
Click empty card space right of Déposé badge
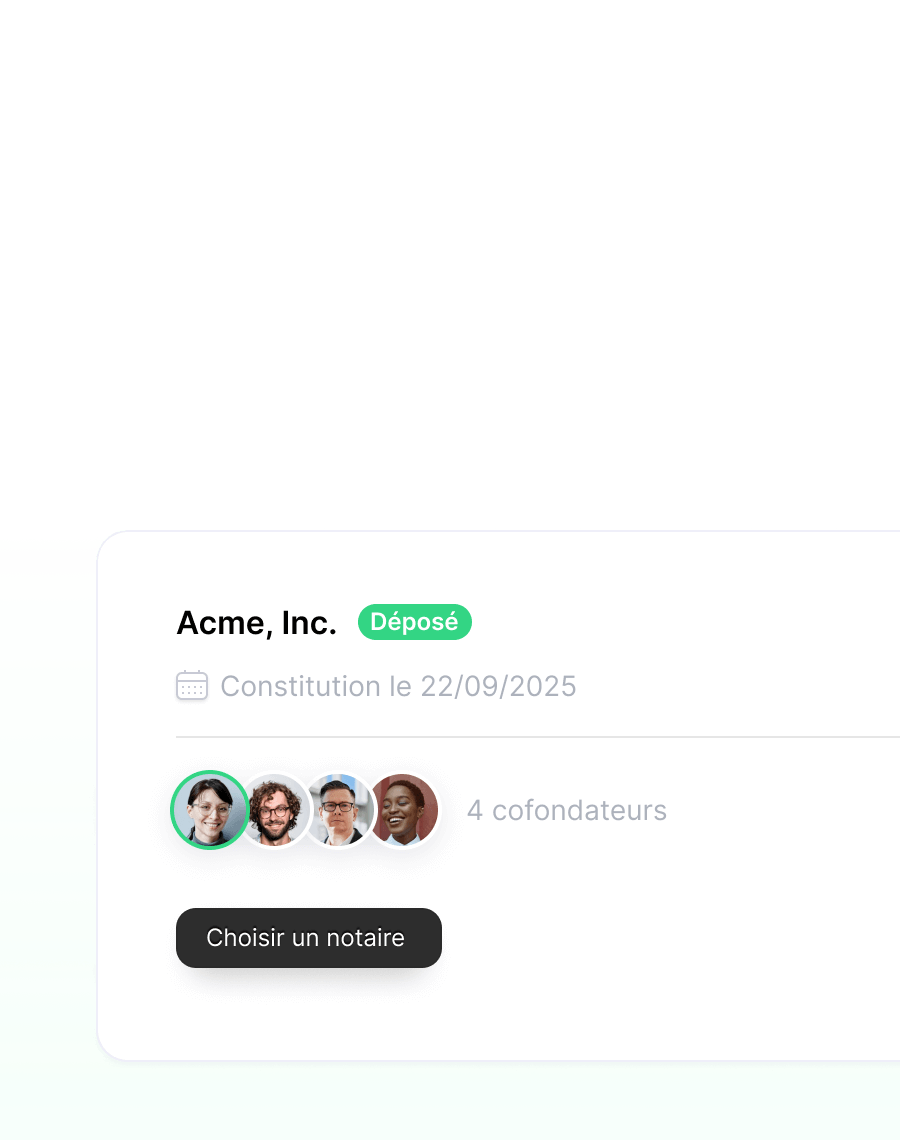pyautogui.click(x=683, y=622)
